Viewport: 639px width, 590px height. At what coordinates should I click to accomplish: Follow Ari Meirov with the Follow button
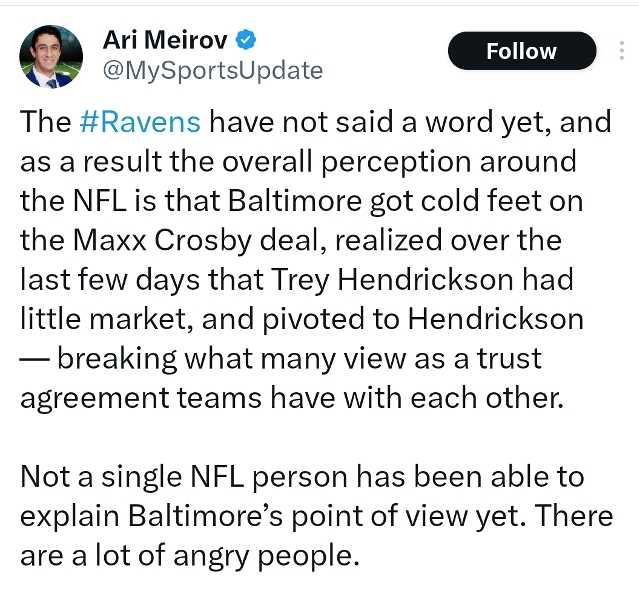pos(521,51)
